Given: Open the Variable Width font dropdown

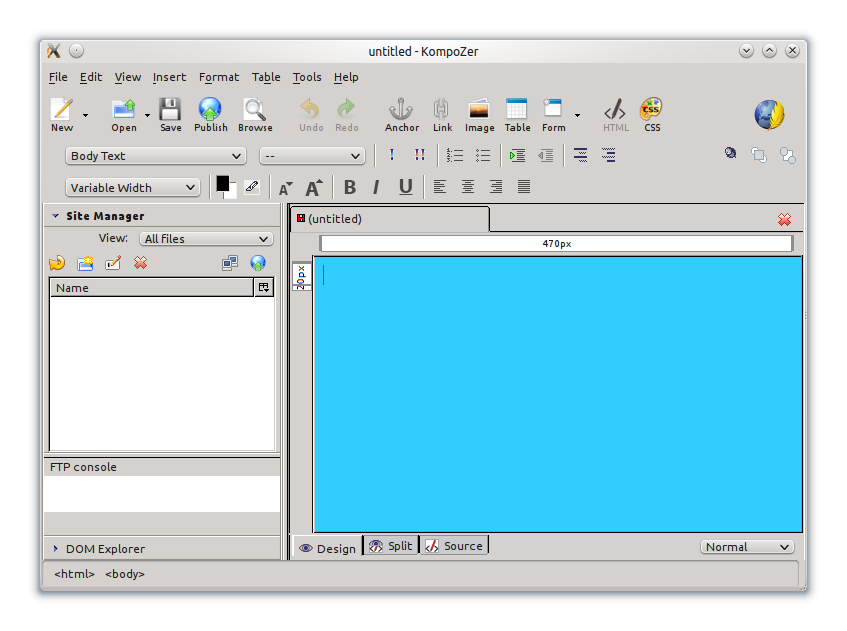Looking at the screenshot, I should [133, 188].
